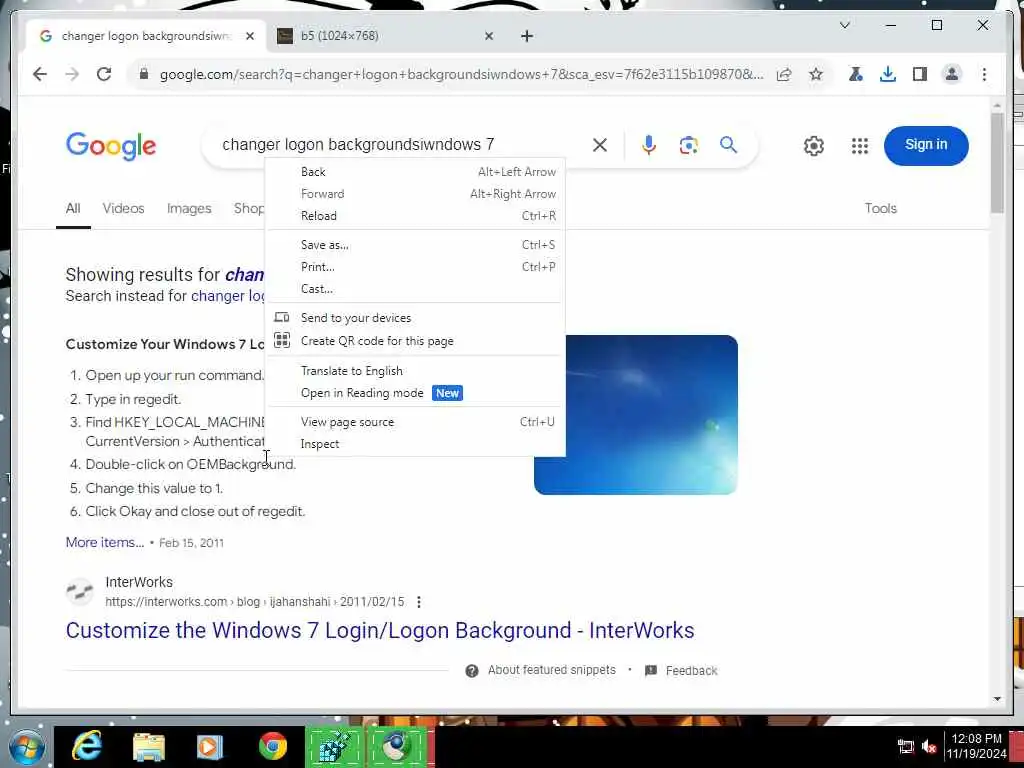This screenshot has height=768, width=1024.
Task: Open the search Tools option
Action: coord(880,208)
